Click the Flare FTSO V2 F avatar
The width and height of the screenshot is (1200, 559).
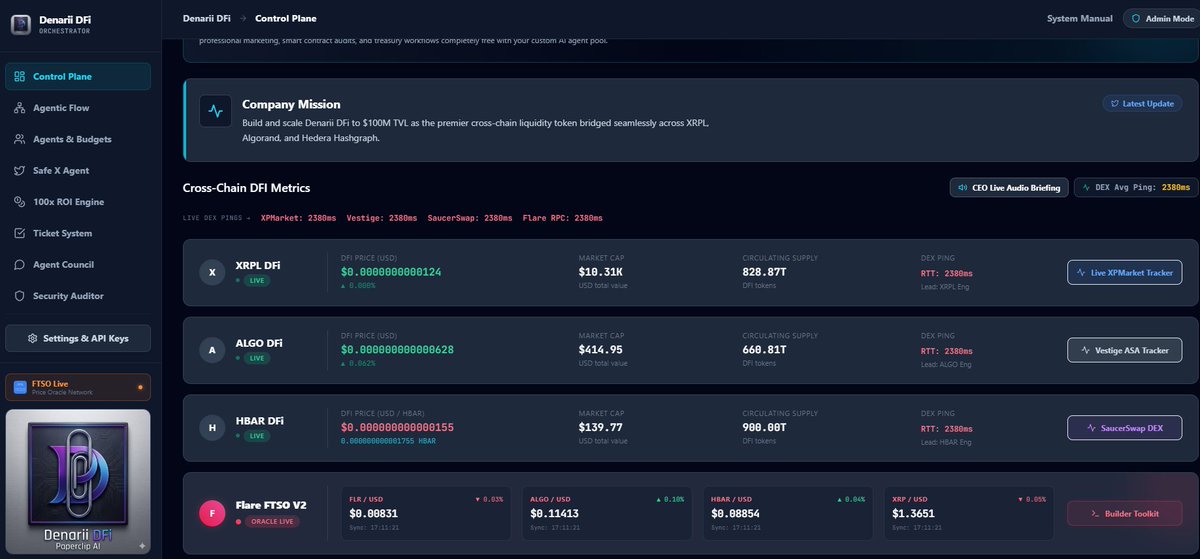pyautogui.click(x=212, y=513)
